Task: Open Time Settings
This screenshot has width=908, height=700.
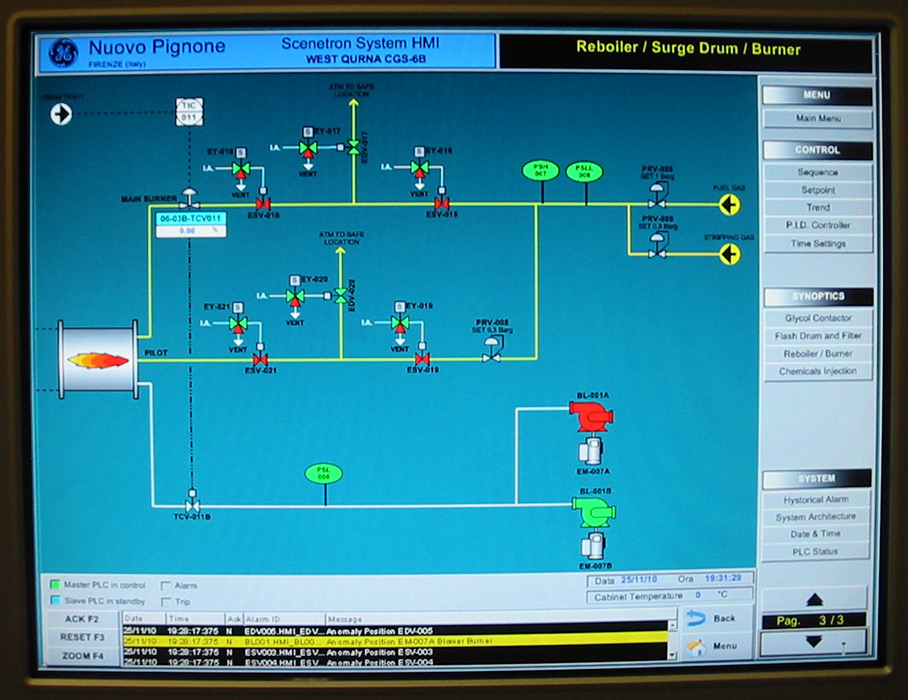Action: 818,243
